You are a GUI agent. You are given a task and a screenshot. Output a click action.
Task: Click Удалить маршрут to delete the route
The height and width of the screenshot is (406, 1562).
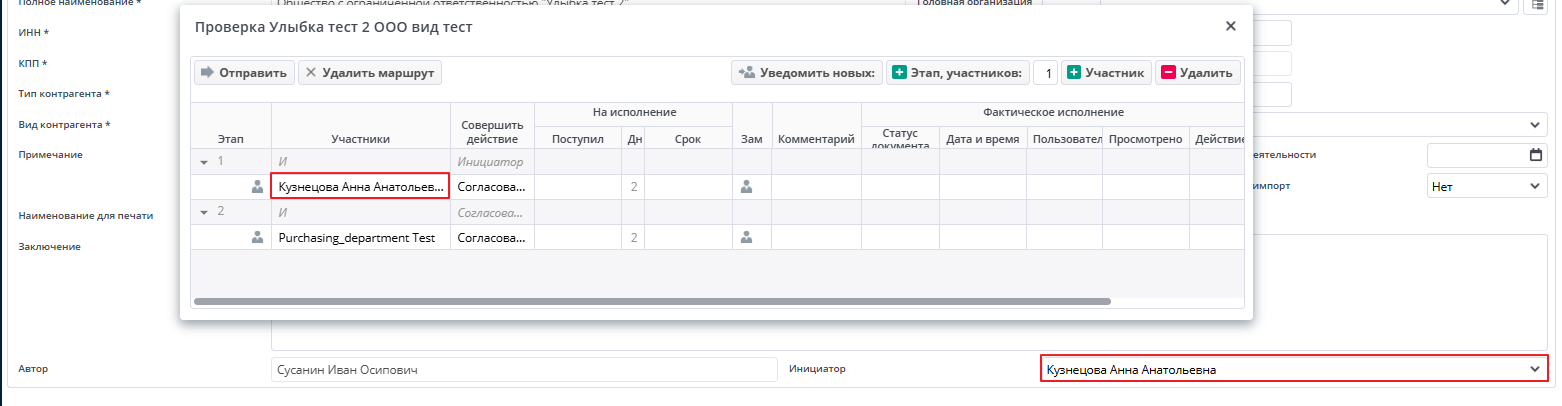tap(370, 72)
